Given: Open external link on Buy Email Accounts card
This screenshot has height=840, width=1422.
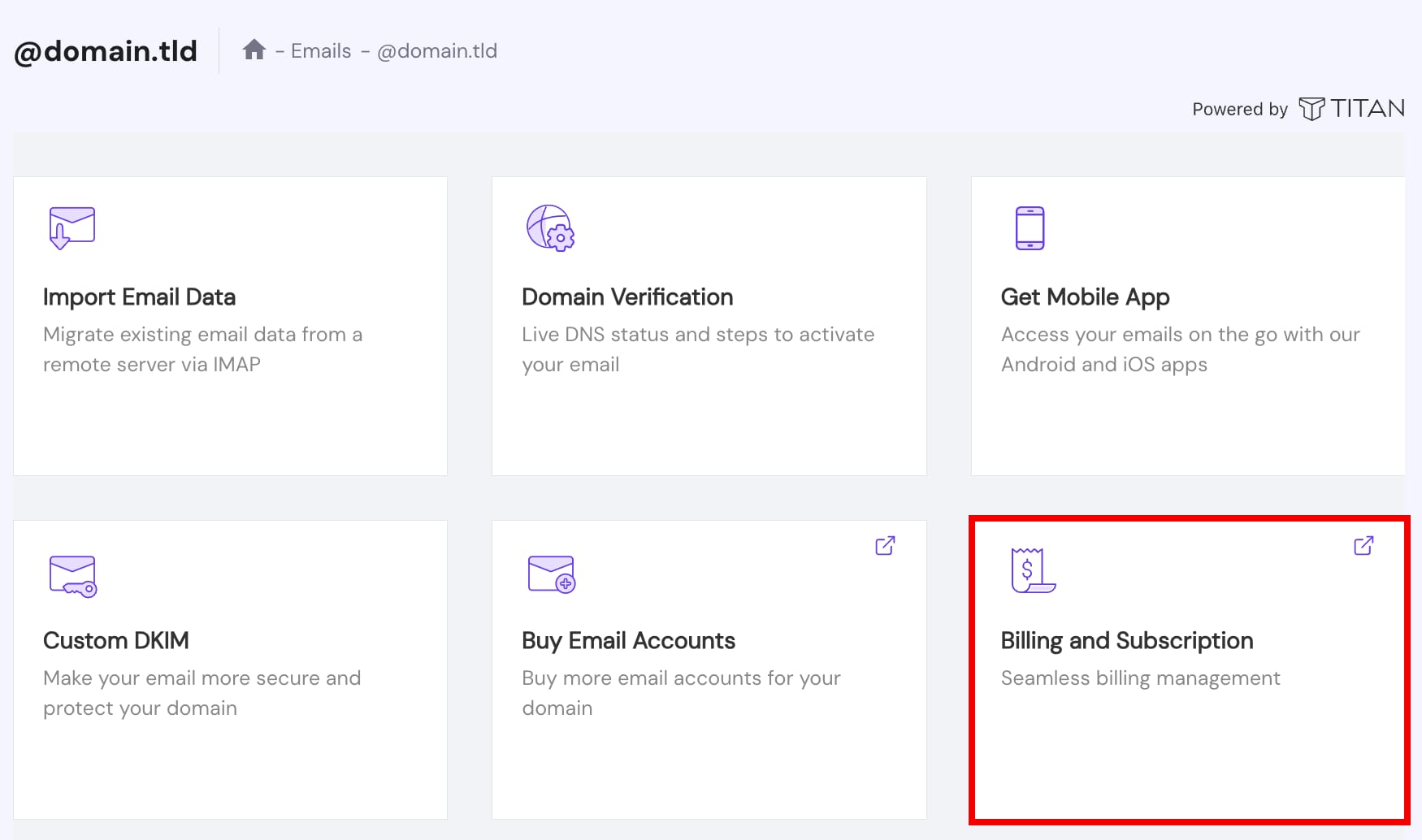Looking at the screenshot, I should [x=886, y=545].
